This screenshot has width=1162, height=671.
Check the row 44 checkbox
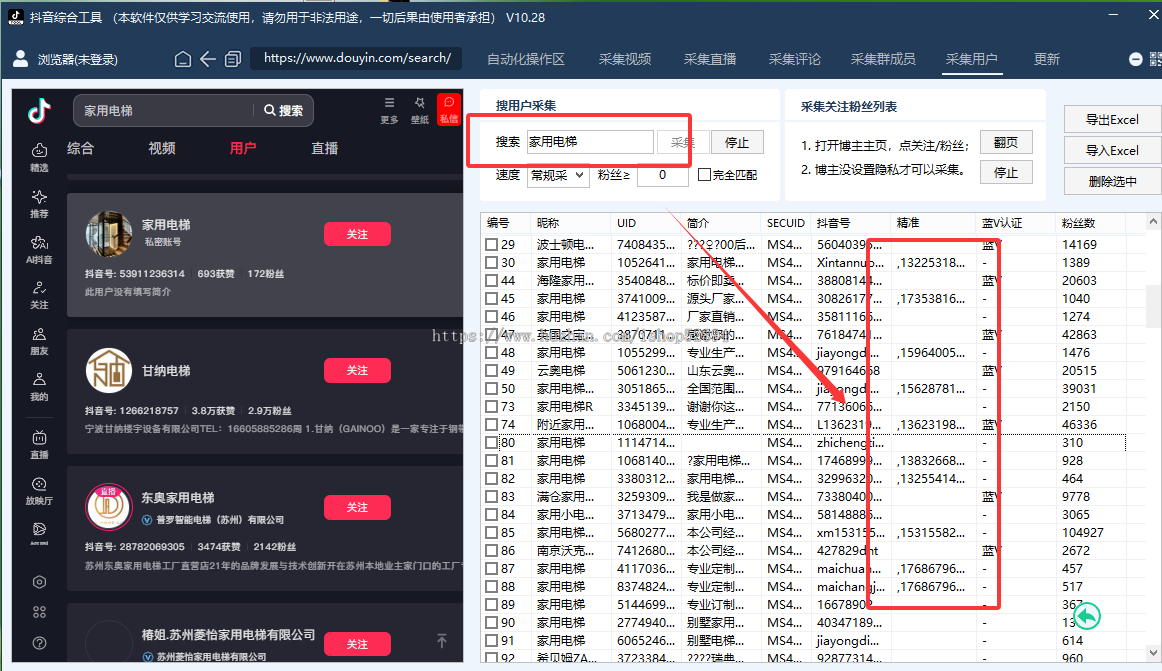coord(491,280)
